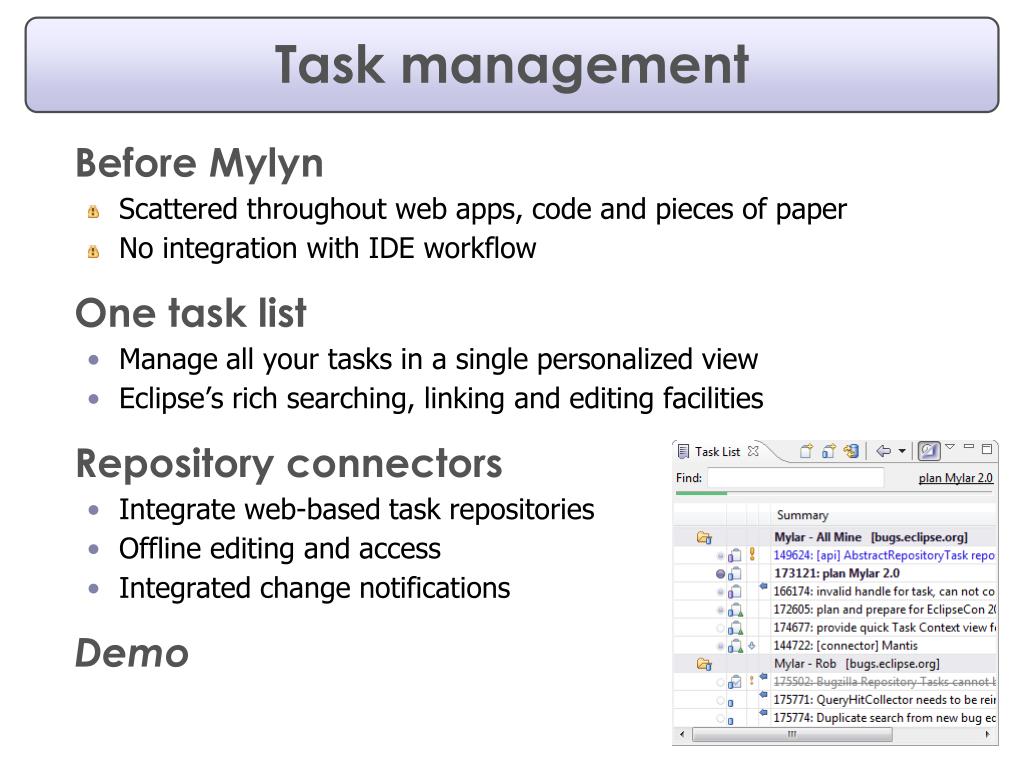Activate task 149624 via its circle toggle
Viewport: 1024px width, 768px height.
(x=720, y=556)
